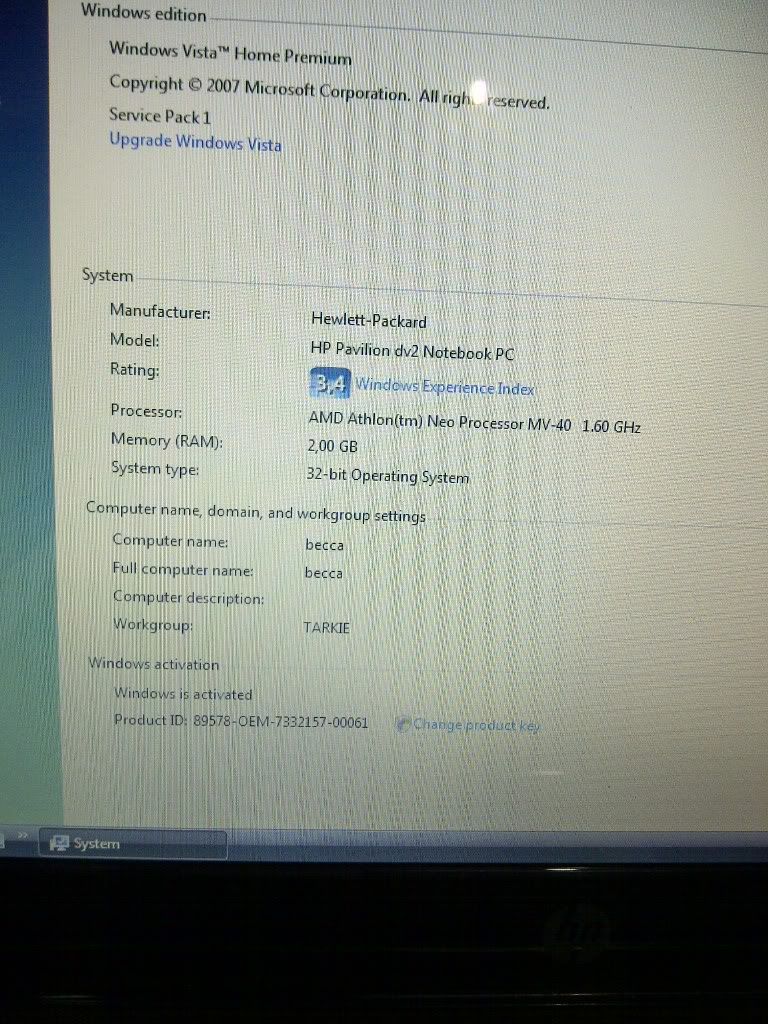Image resolution: width=768 pixels, height=1024 pixels.
Task: Click the shield icon beside Change product key
Action: (x=403, y=724)
